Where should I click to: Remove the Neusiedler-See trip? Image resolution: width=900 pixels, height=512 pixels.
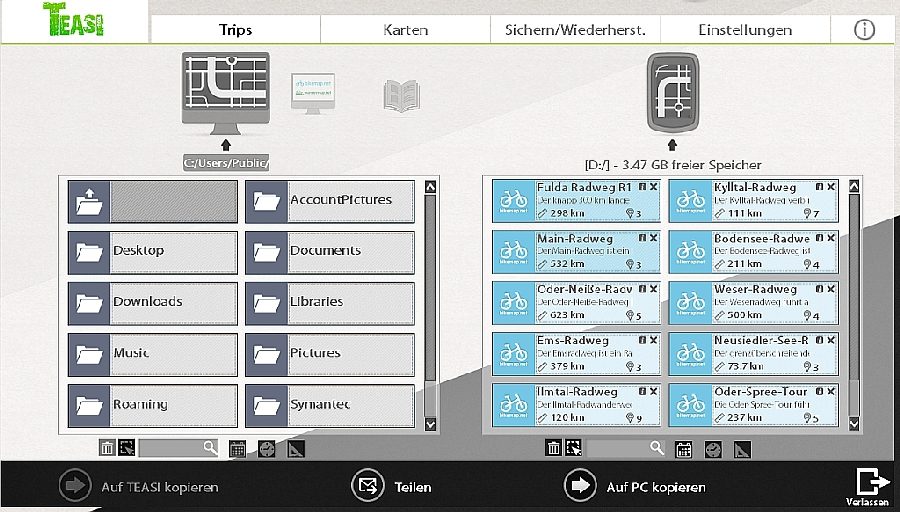click(831, 340)
